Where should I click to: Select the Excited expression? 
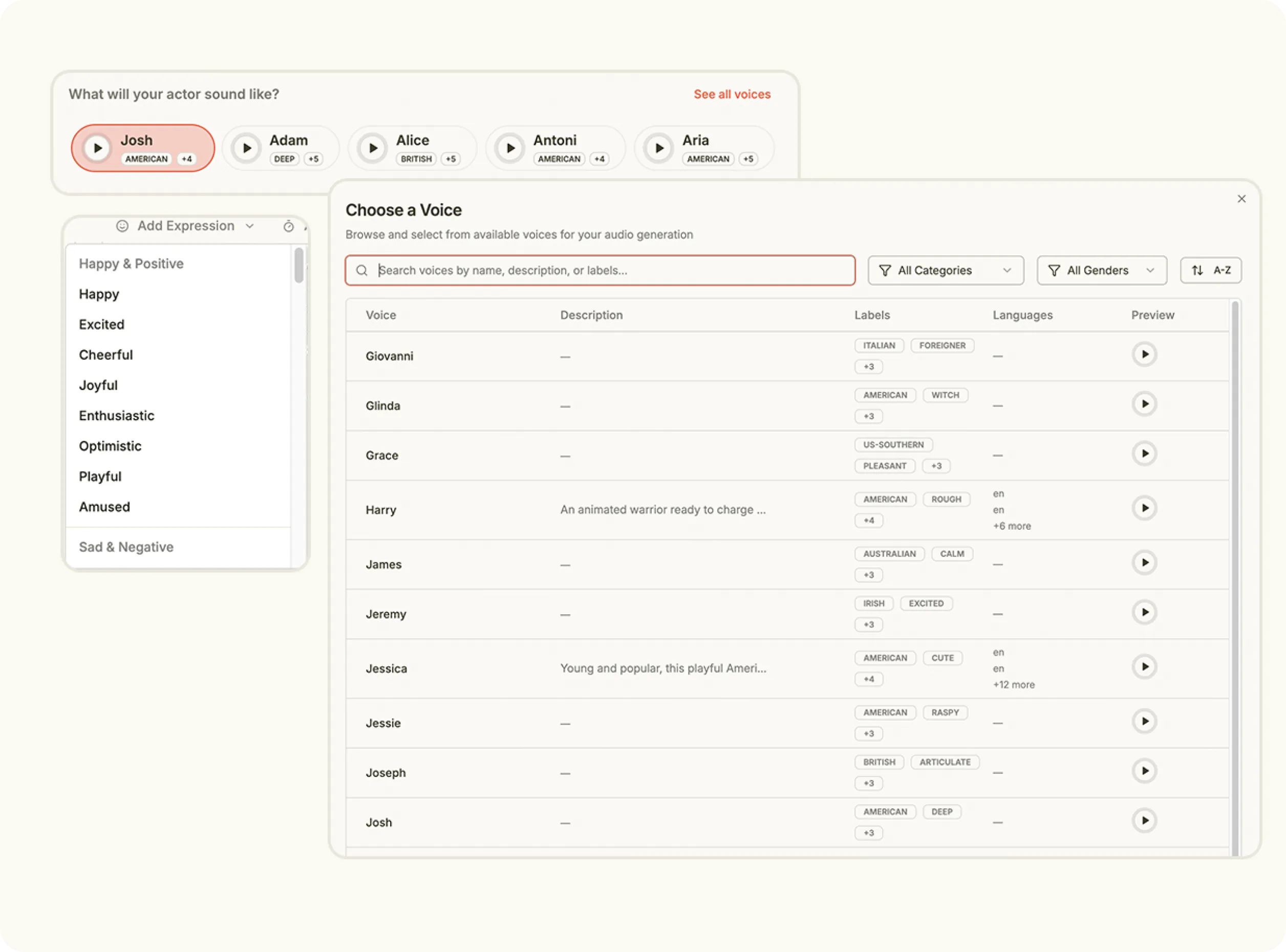[x=101, y=324]
